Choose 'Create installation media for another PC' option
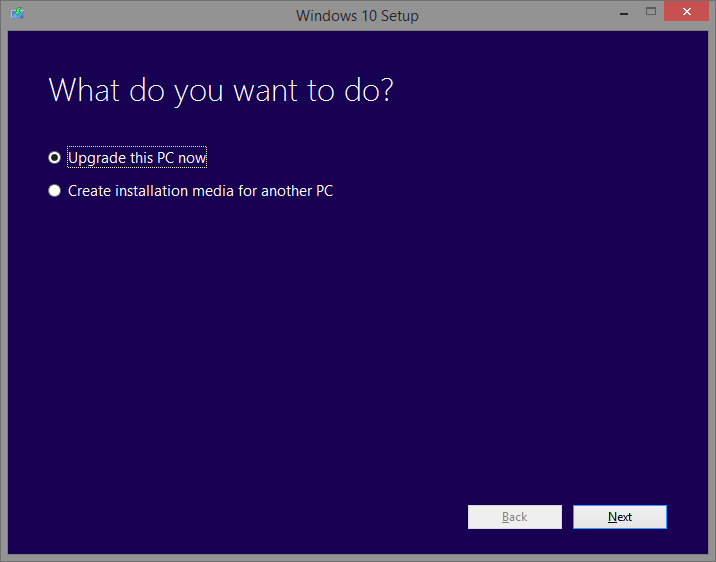The image size is (716, 562). pyautogui.click(x=54, y=191)
